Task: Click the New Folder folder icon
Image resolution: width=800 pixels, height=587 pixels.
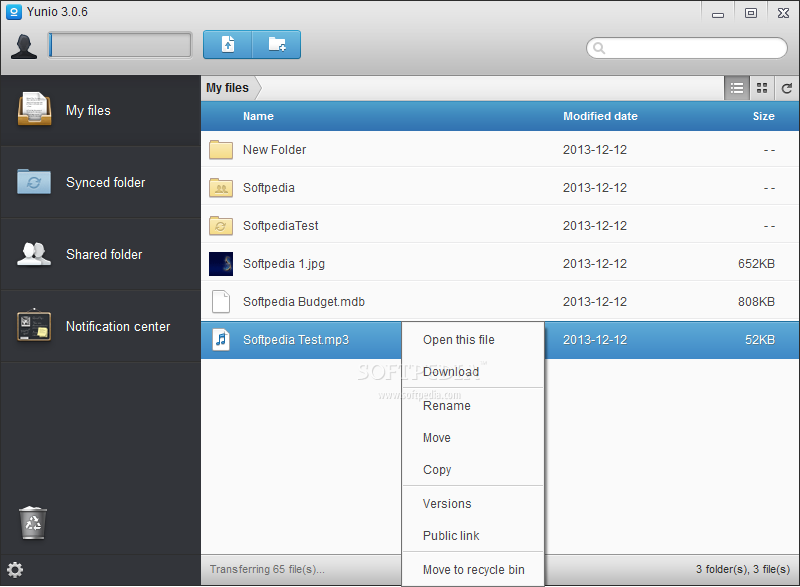Action: tap(221, 149)
